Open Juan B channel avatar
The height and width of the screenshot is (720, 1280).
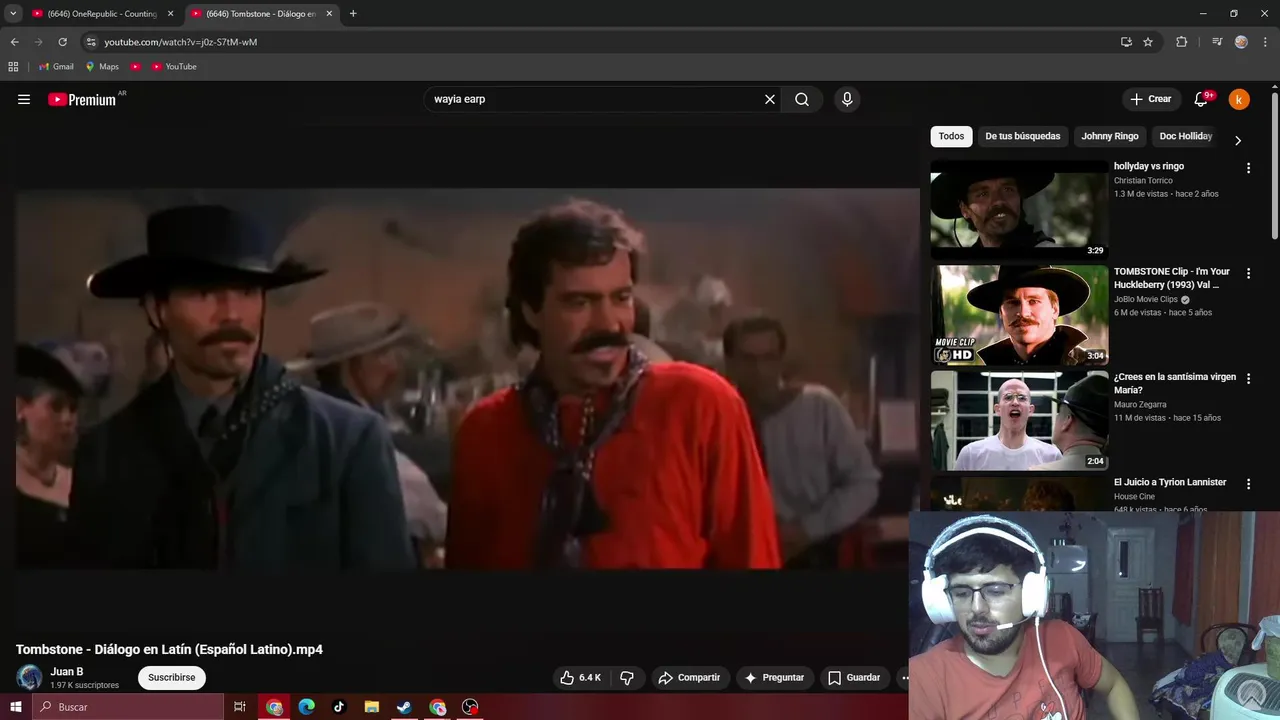click(x=30, y=677)
